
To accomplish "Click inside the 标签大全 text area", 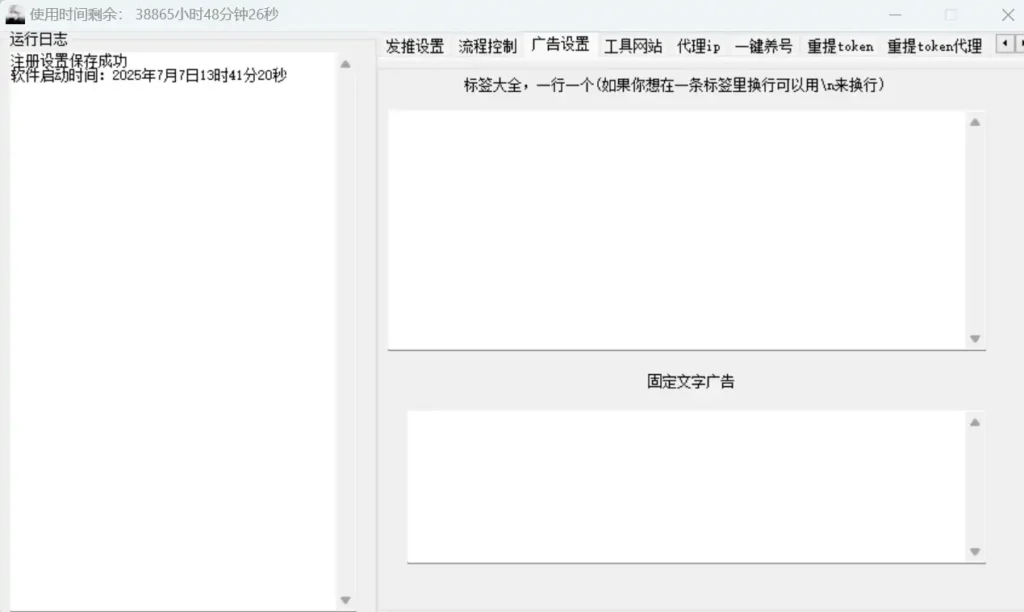I will (x=677, y=230).
